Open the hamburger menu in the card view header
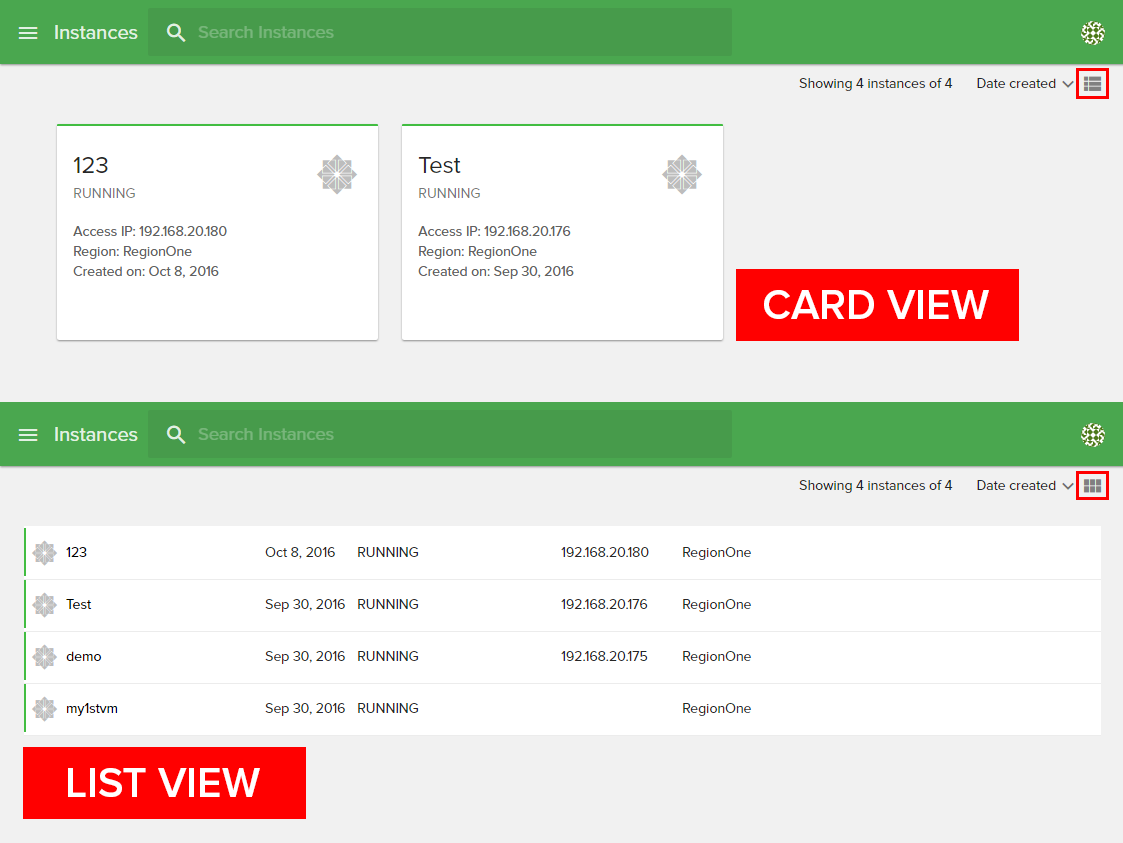The width and height of the screenshot is (1123, 843). click(28, 33)
